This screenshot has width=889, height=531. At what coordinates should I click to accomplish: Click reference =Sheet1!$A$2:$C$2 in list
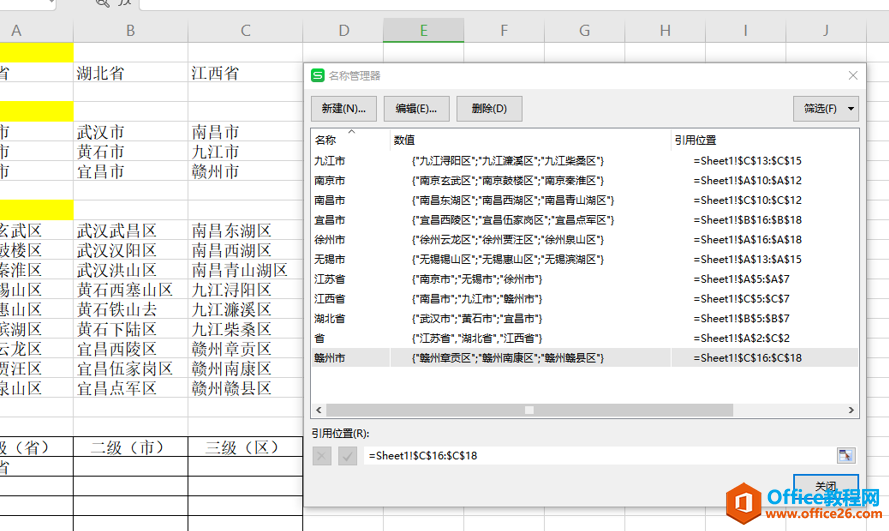741,338
